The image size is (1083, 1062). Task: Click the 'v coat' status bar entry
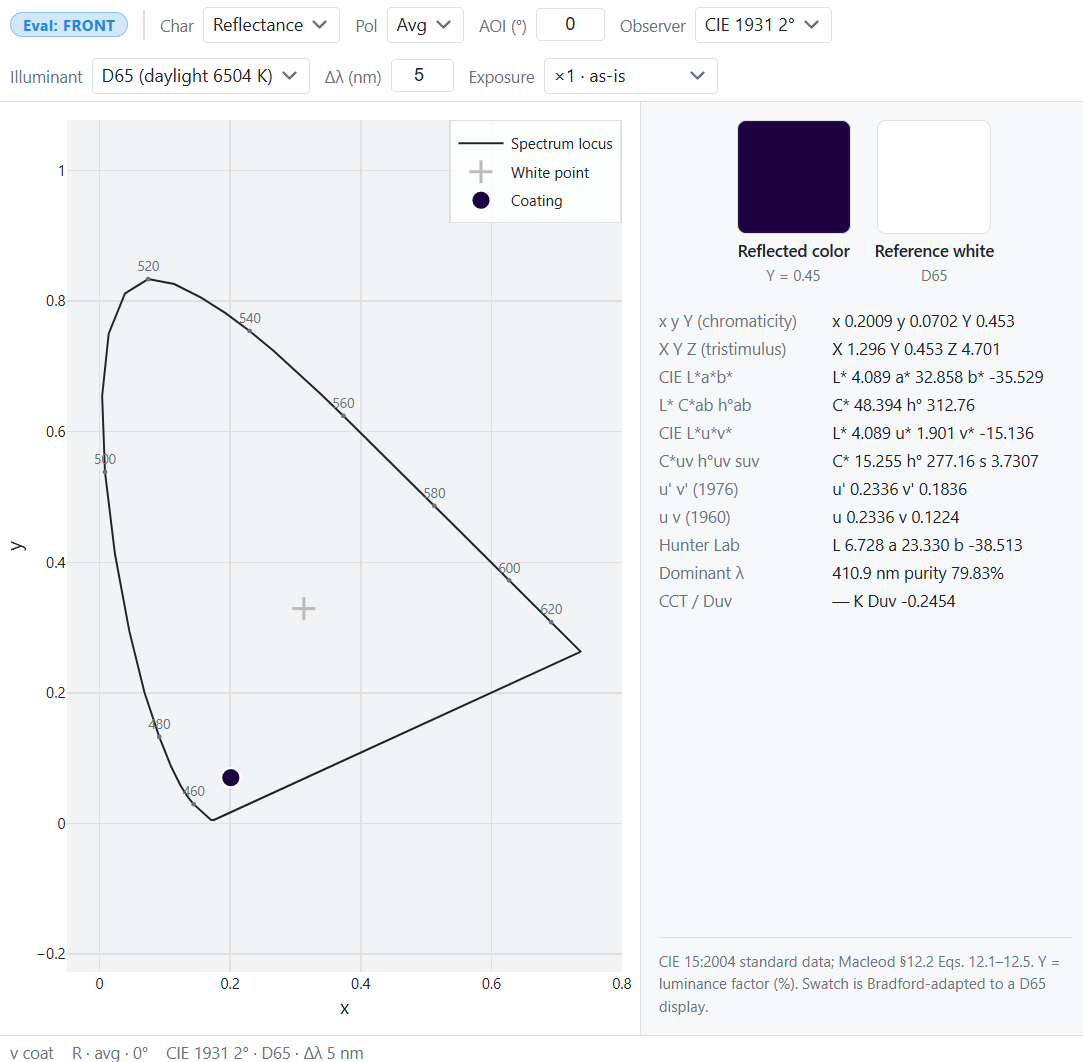[x=31, y=1053]
